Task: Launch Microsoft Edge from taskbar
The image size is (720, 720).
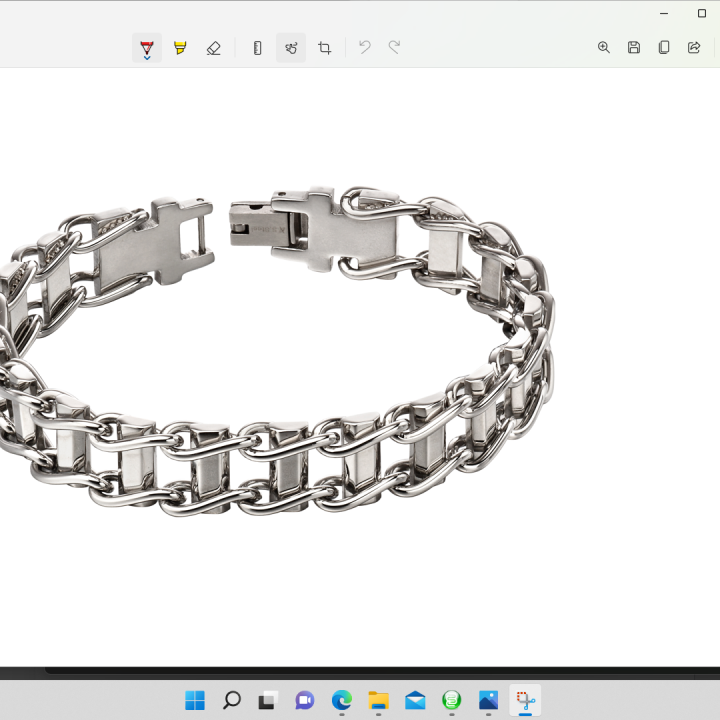Action: [x=342, y=700]
